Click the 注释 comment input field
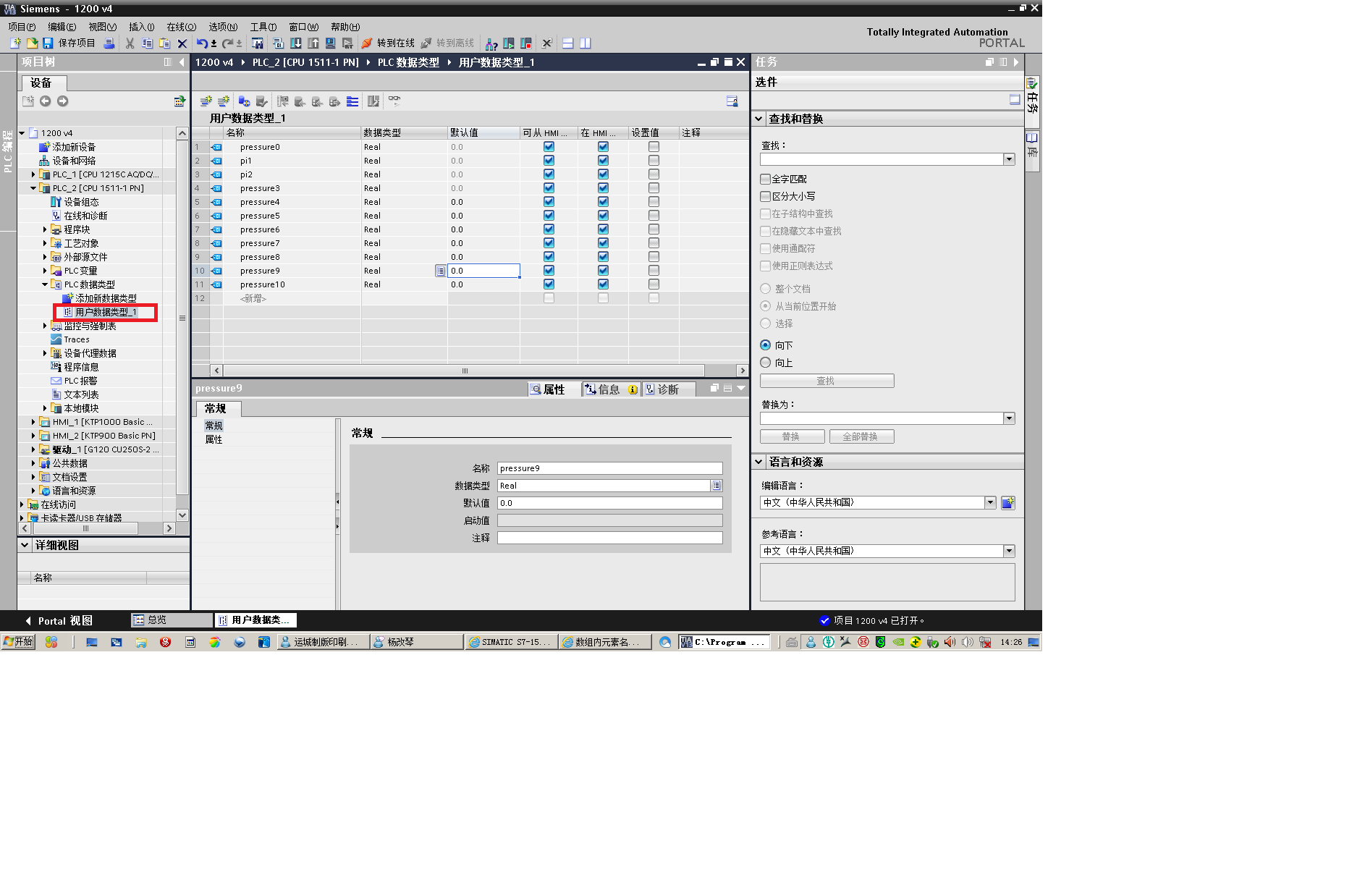 (609, 538)
